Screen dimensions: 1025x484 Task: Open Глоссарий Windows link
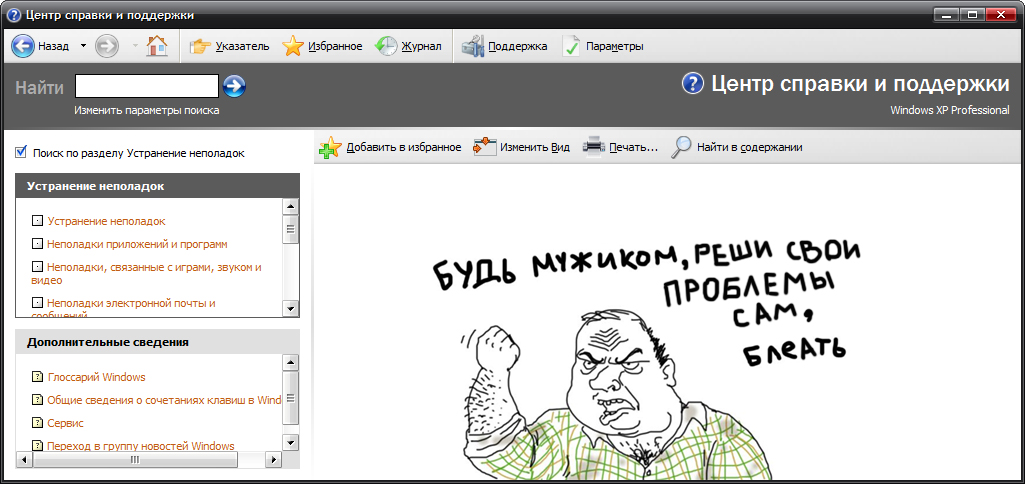[x=96, y=377]
